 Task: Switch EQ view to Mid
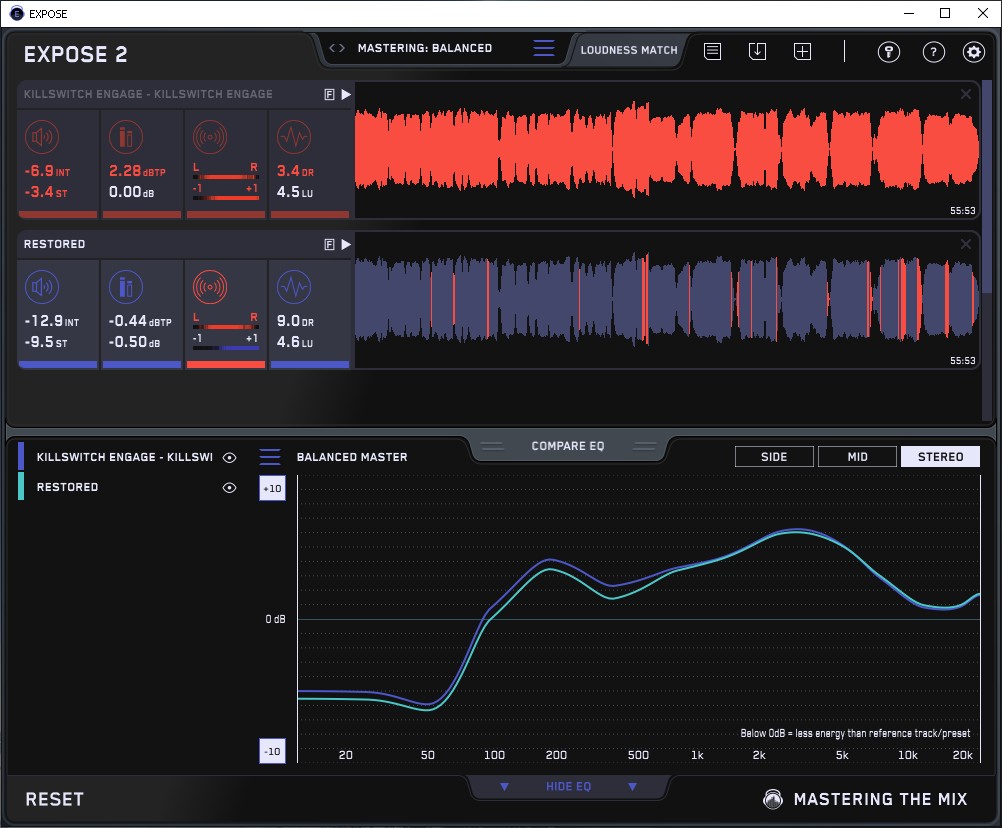click(x=857, y=457)
